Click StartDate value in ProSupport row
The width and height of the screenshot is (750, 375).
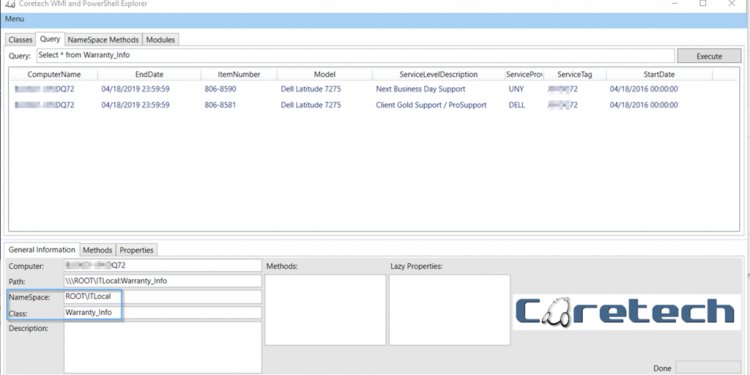(644, 105)
